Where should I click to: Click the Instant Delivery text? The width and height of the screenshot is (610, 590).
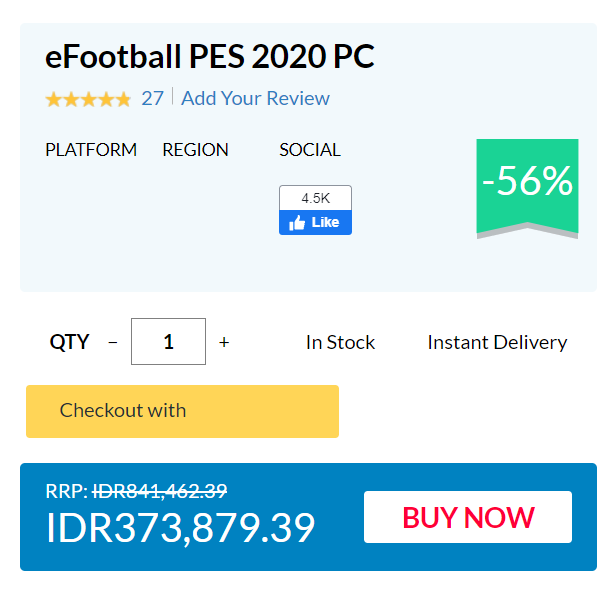497,342
